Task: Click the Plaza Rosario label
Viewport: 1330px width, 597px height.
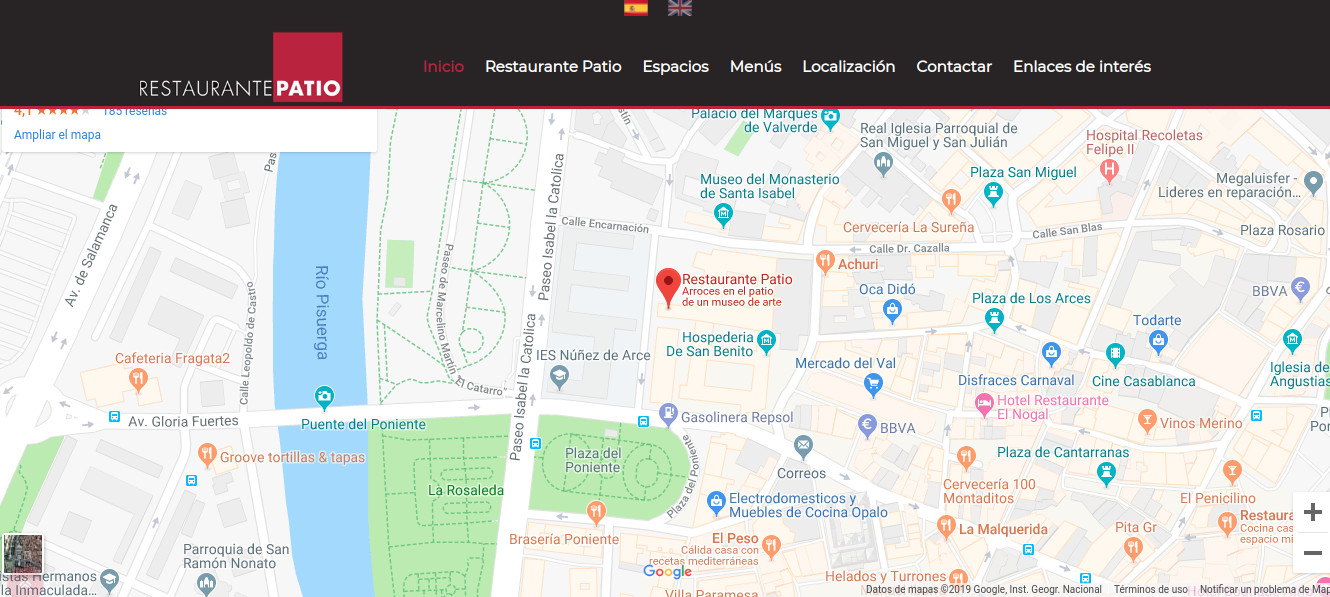Action: click(x=1282, y=230)
